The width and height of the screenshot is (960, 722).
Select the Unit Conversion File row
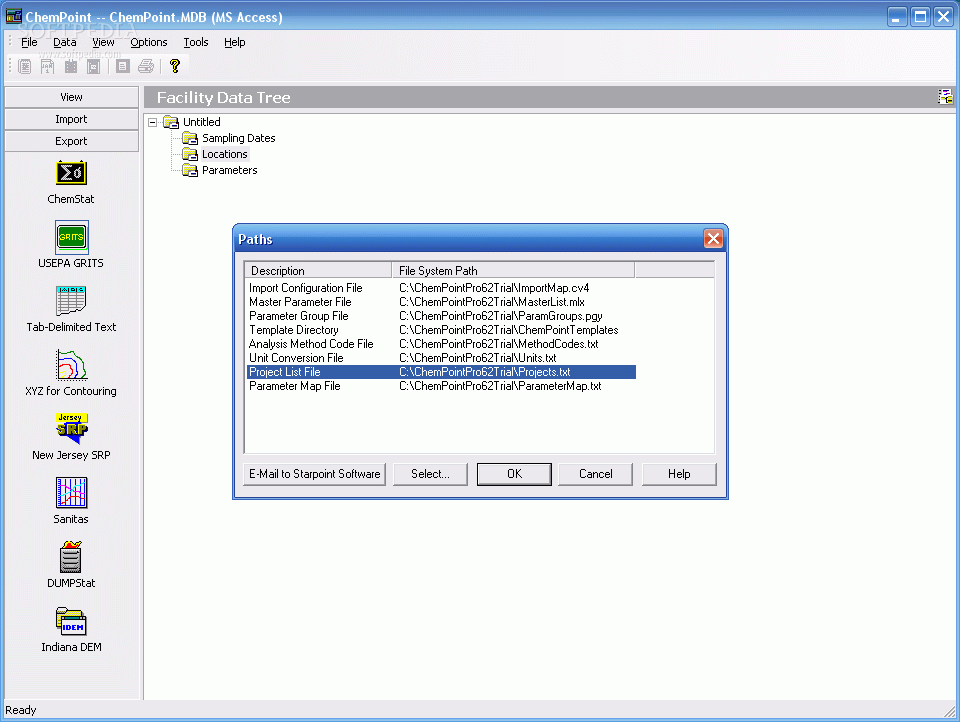441,358
